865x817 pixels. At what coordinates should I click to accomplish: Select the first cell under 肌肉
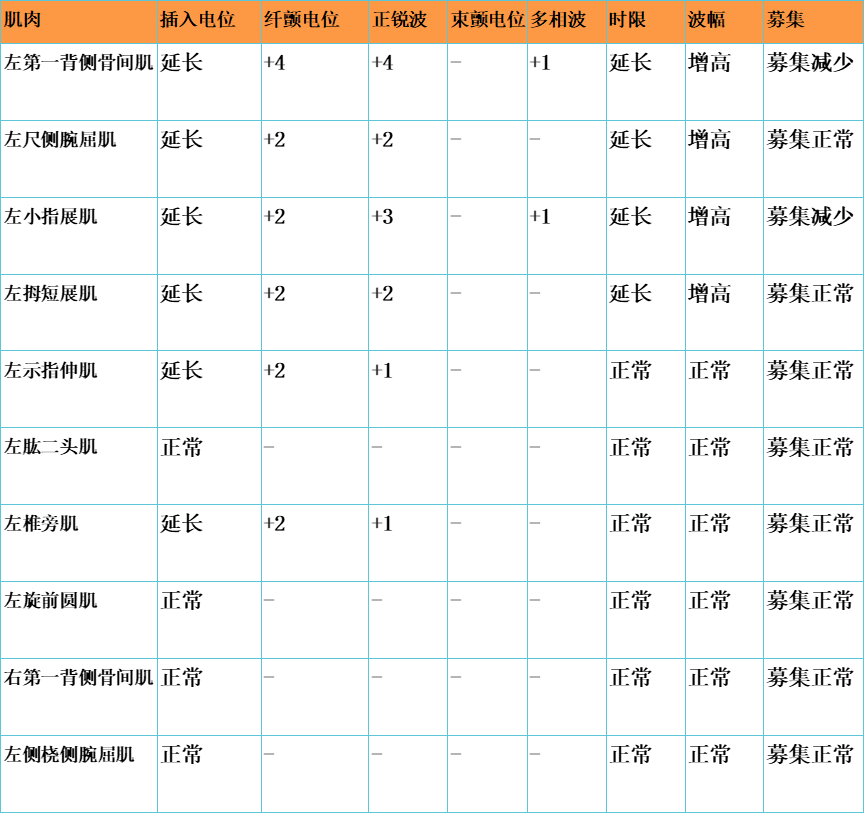pyautogui.click(x=78, y=85)
